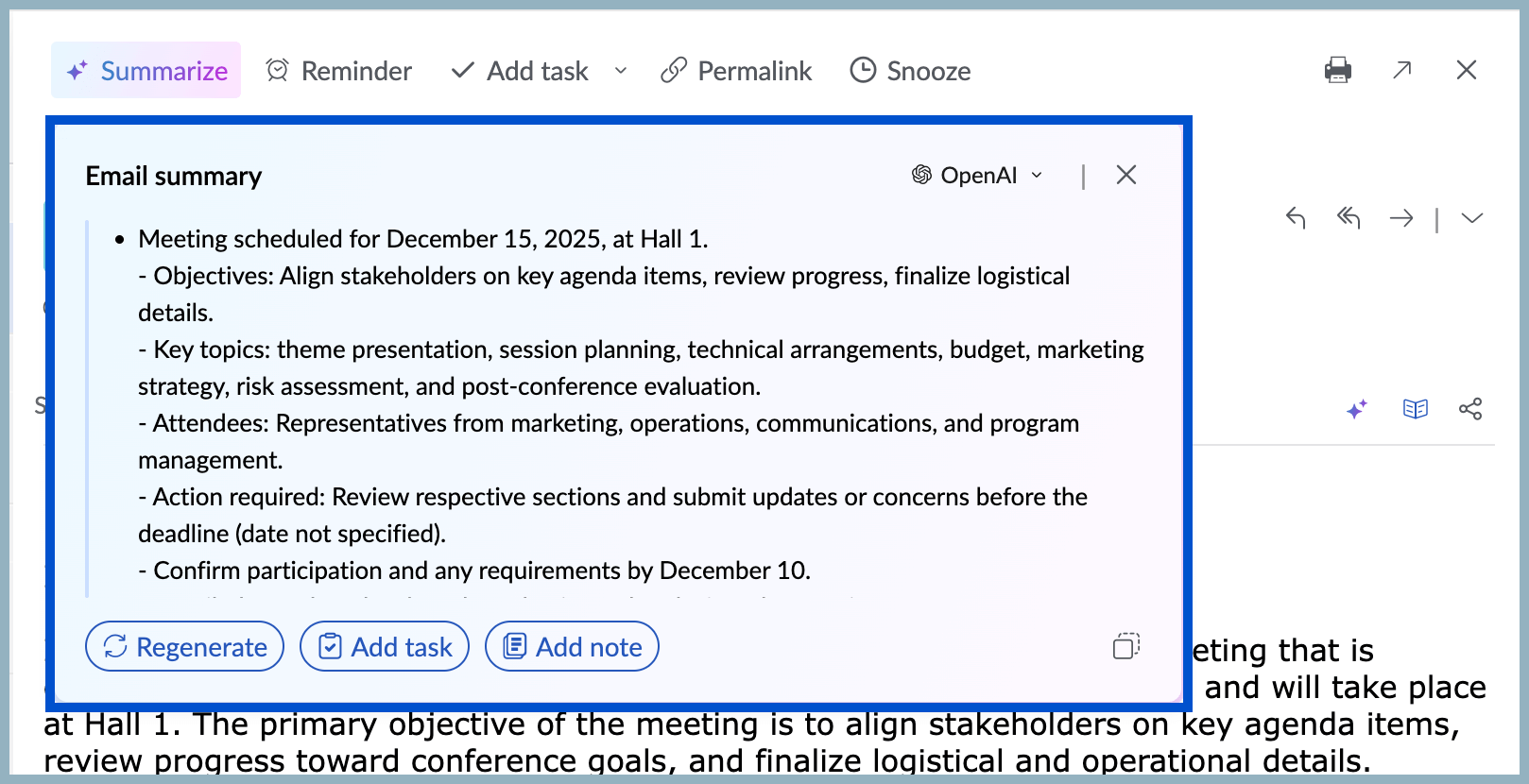The image size is (1529, 784).
Task: Click Add task in the top toolbar
Action: (x=521, y=71)
